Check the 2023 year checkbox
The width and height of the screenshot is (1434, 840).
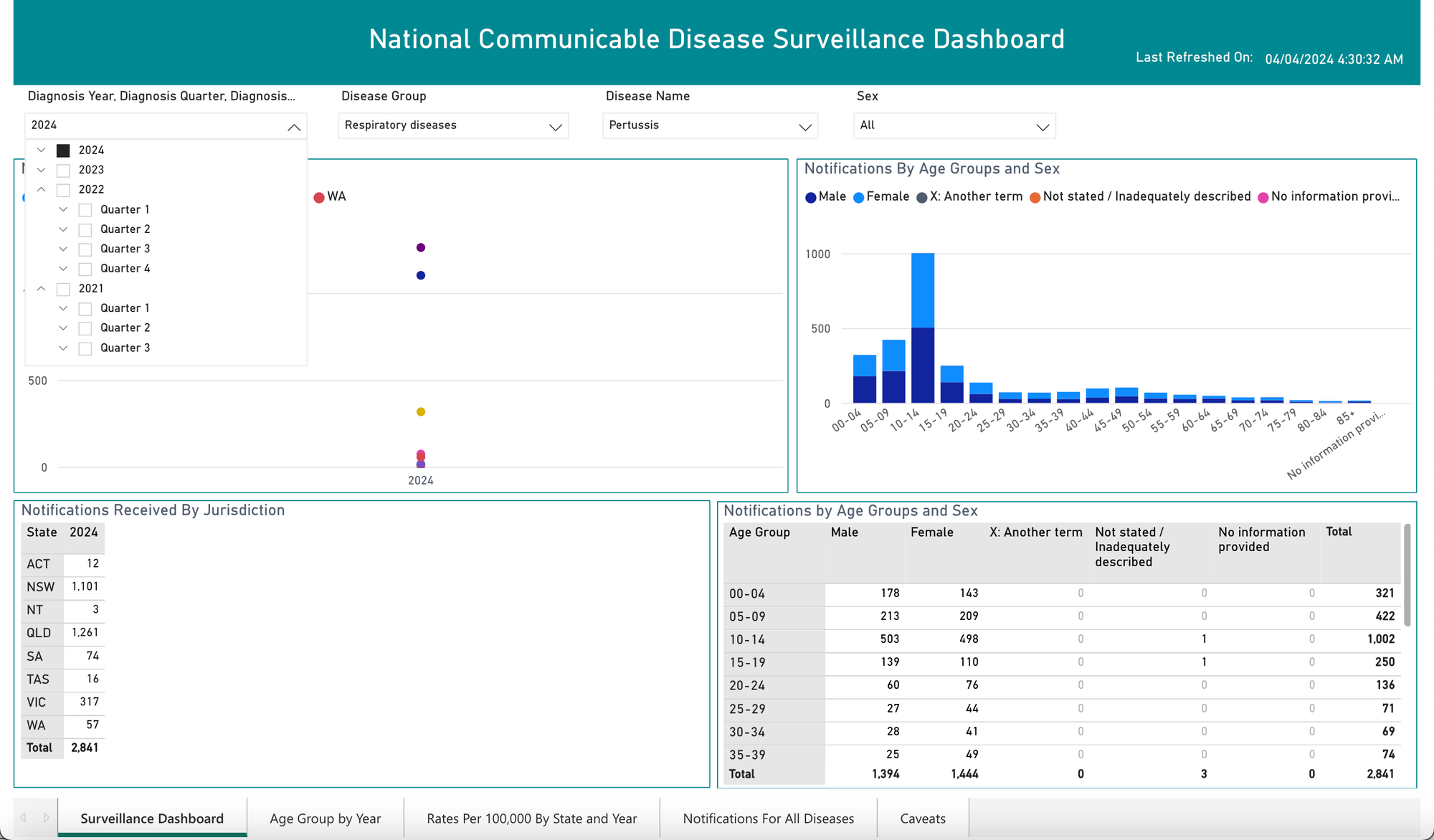(x=63, y=171)
